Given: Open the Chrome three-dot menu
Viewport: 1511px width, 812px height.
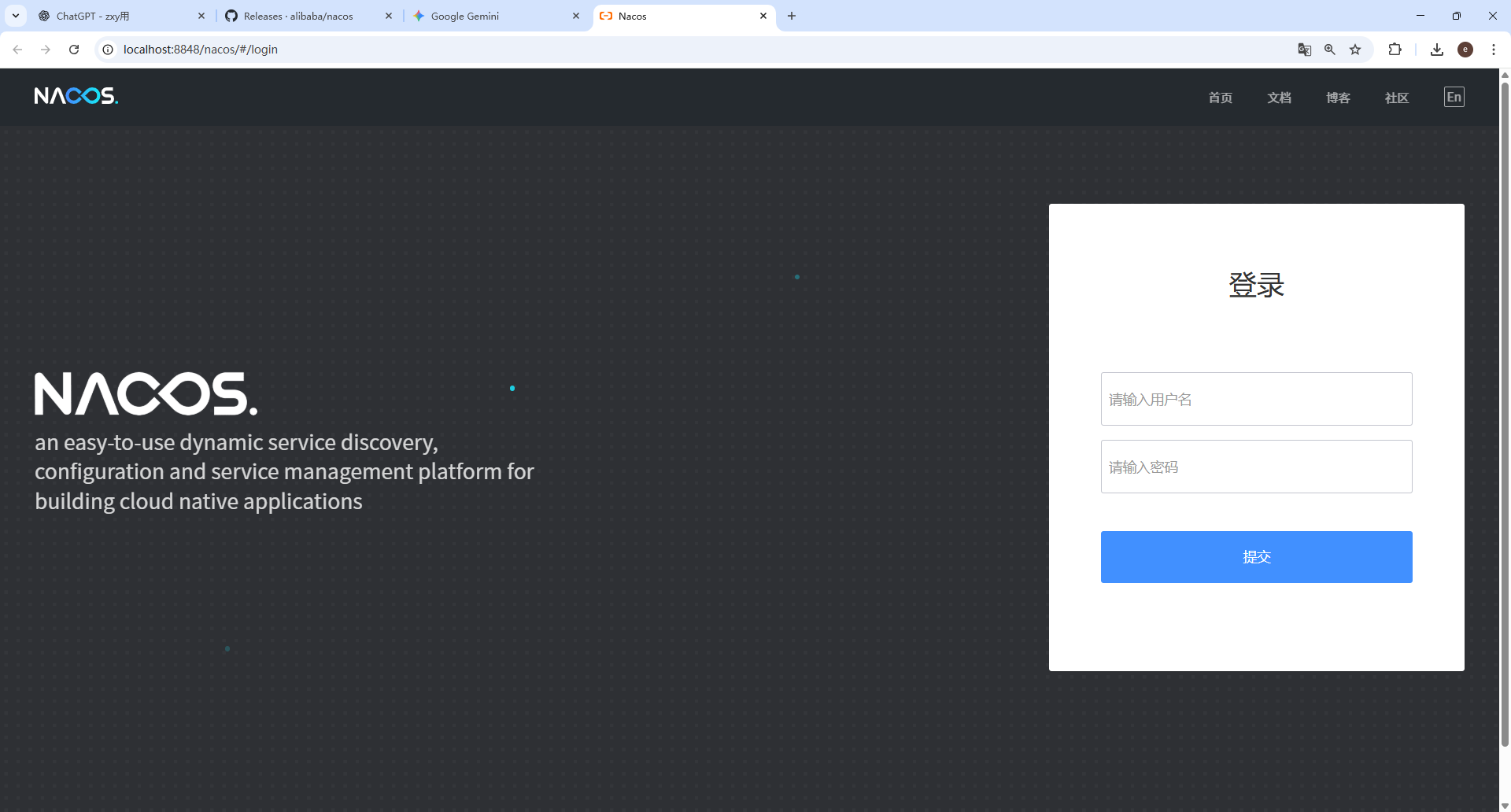Looking at the screenshot, I should click(x=1494, y=50).
